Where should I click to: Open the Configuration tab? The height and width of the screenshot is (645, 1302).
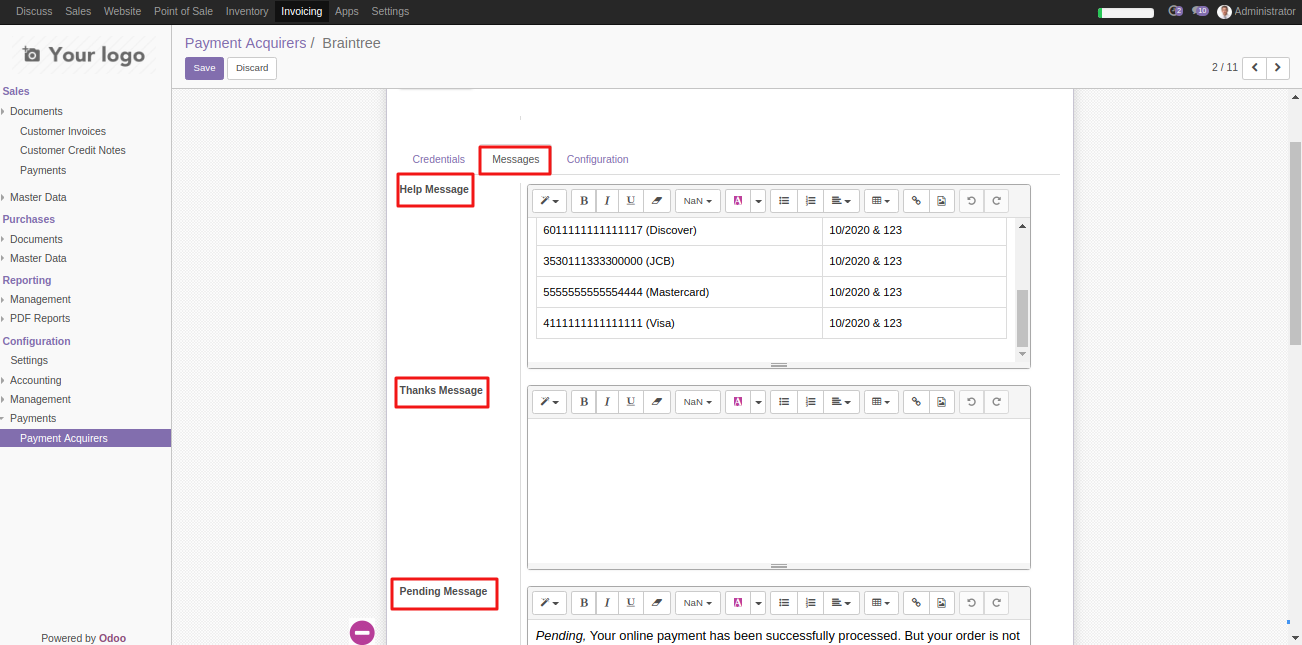(x=597, y=159)
